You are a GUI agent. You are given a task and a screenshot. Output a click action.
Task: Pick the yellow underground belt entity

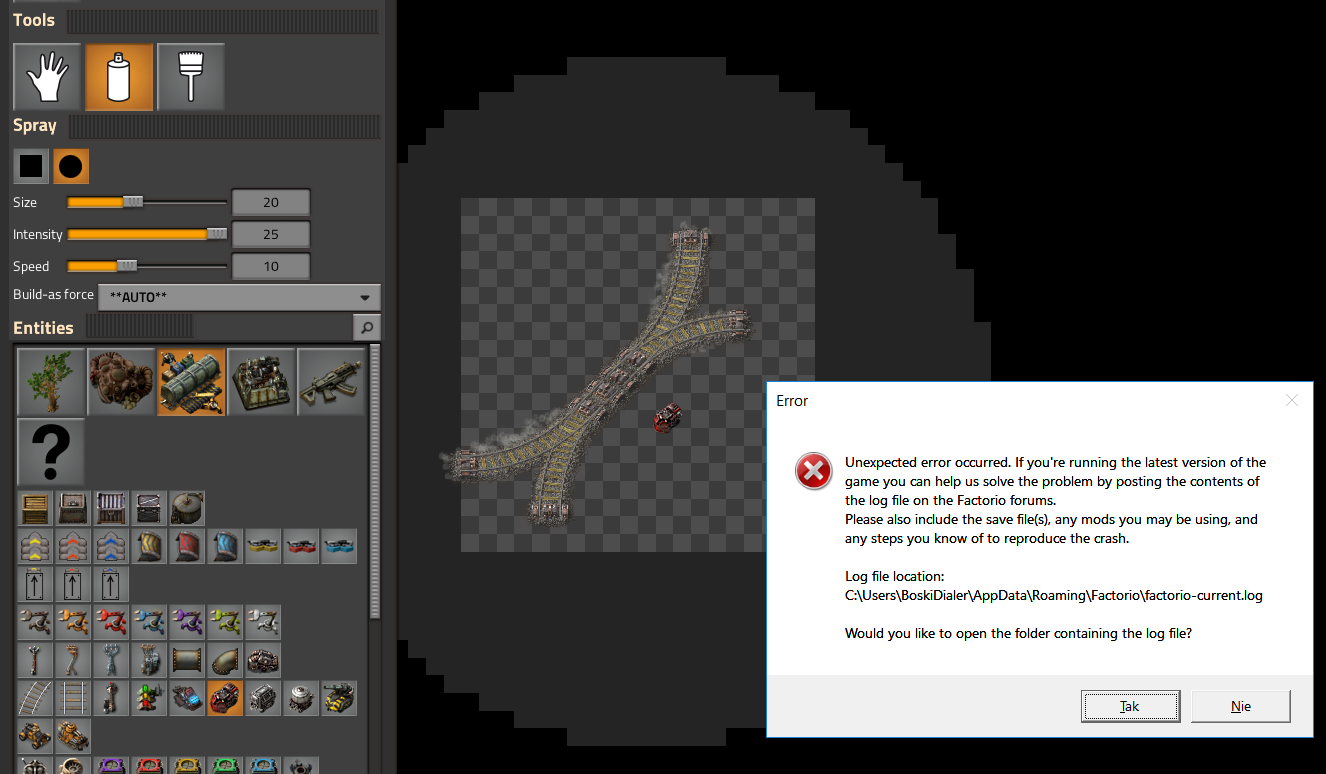coord(150,546)
